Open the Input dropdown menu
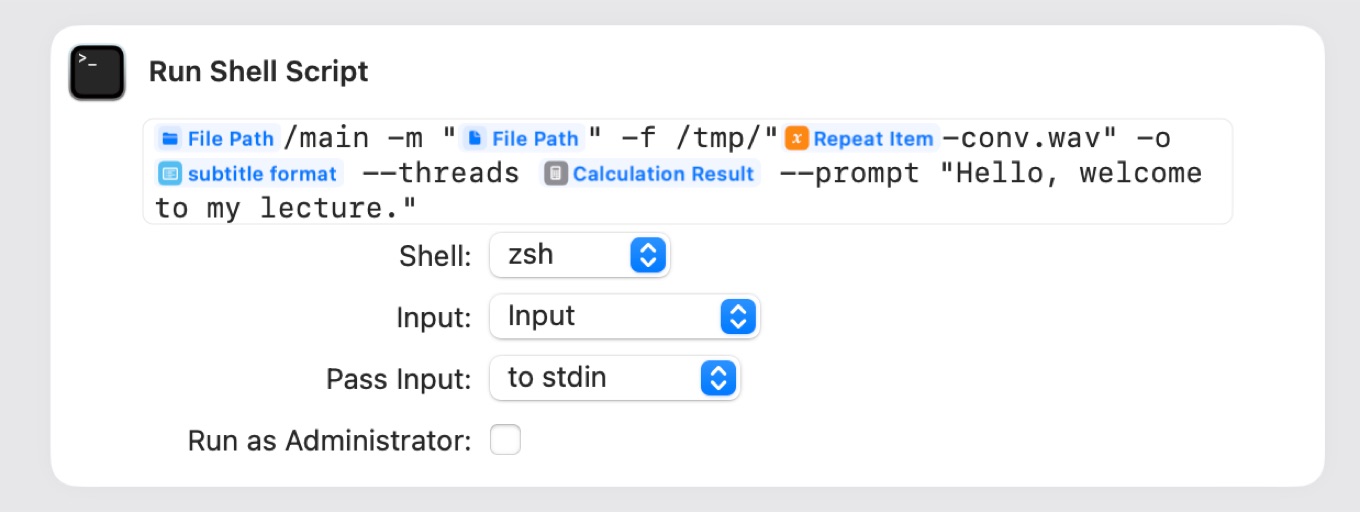The image size is (1360, 512). pyautogui.click(x=624, y=317)
